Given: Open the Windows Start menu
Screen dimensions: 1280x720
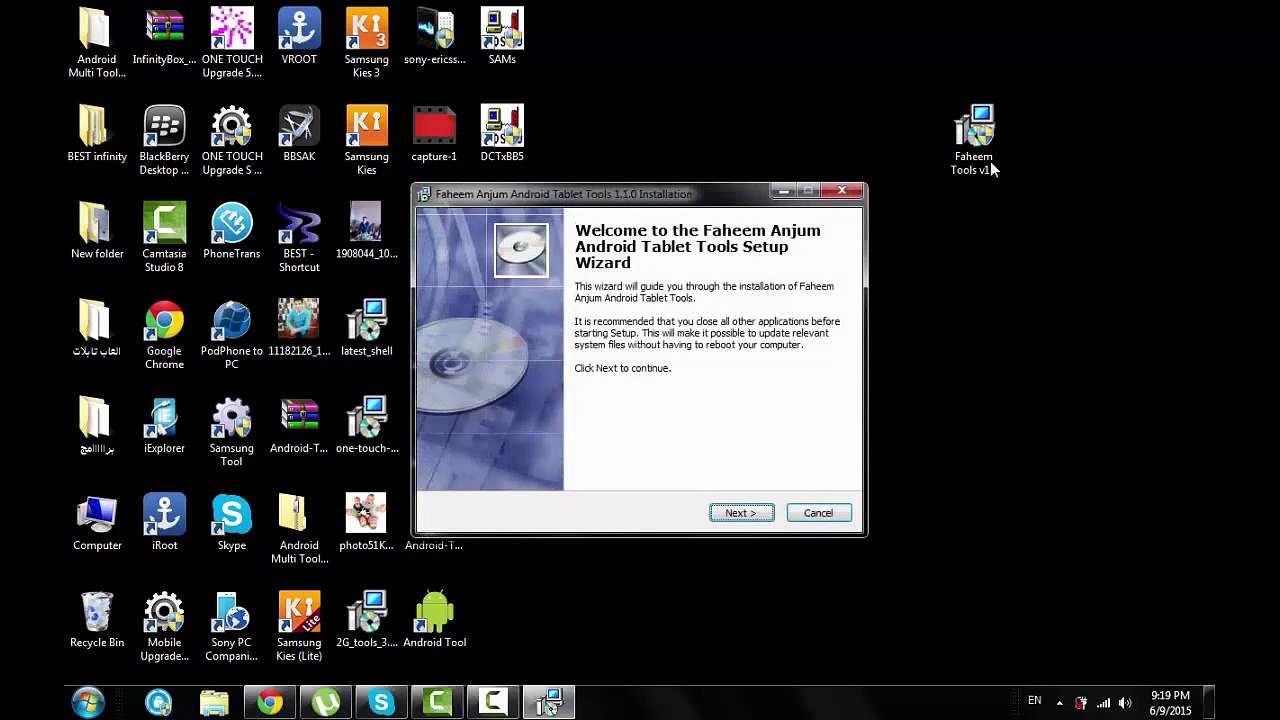Looking at the screenshot, I should pos(88,702).
